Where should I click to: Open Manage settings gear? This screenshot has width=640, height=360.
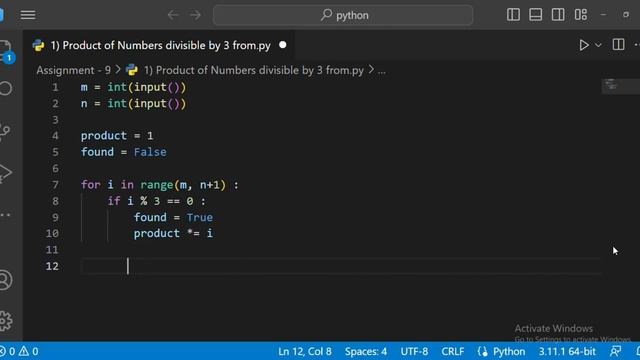click(x=6, y=321)
